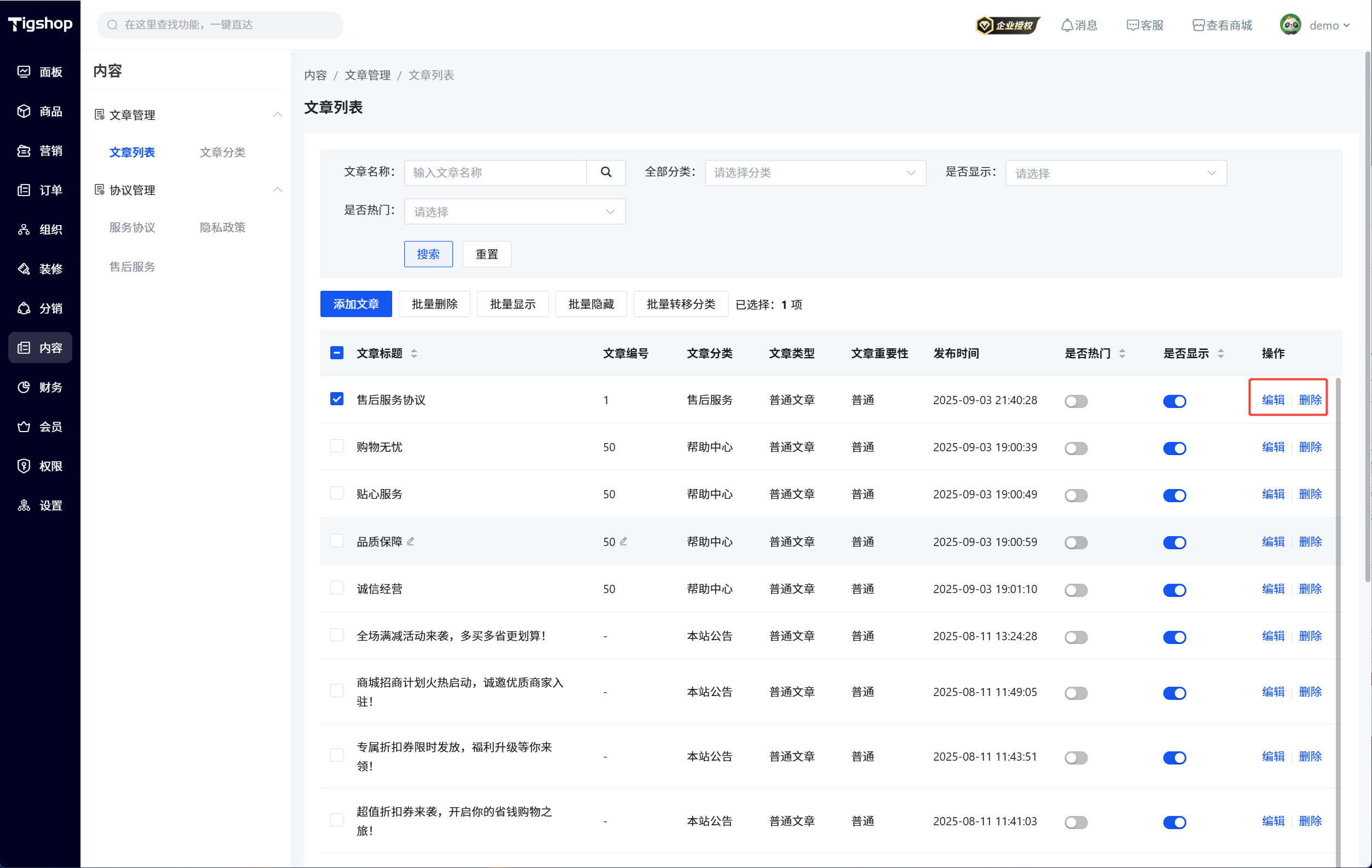Open the 是否热门 filter dropdown
1372x868 pixels.
tap(514, 211)
